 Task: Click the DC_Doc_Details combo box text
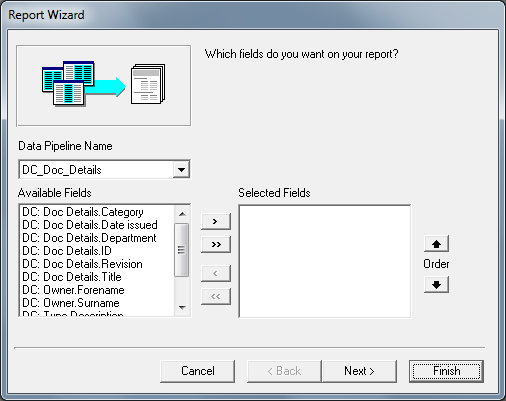[62, 170]
